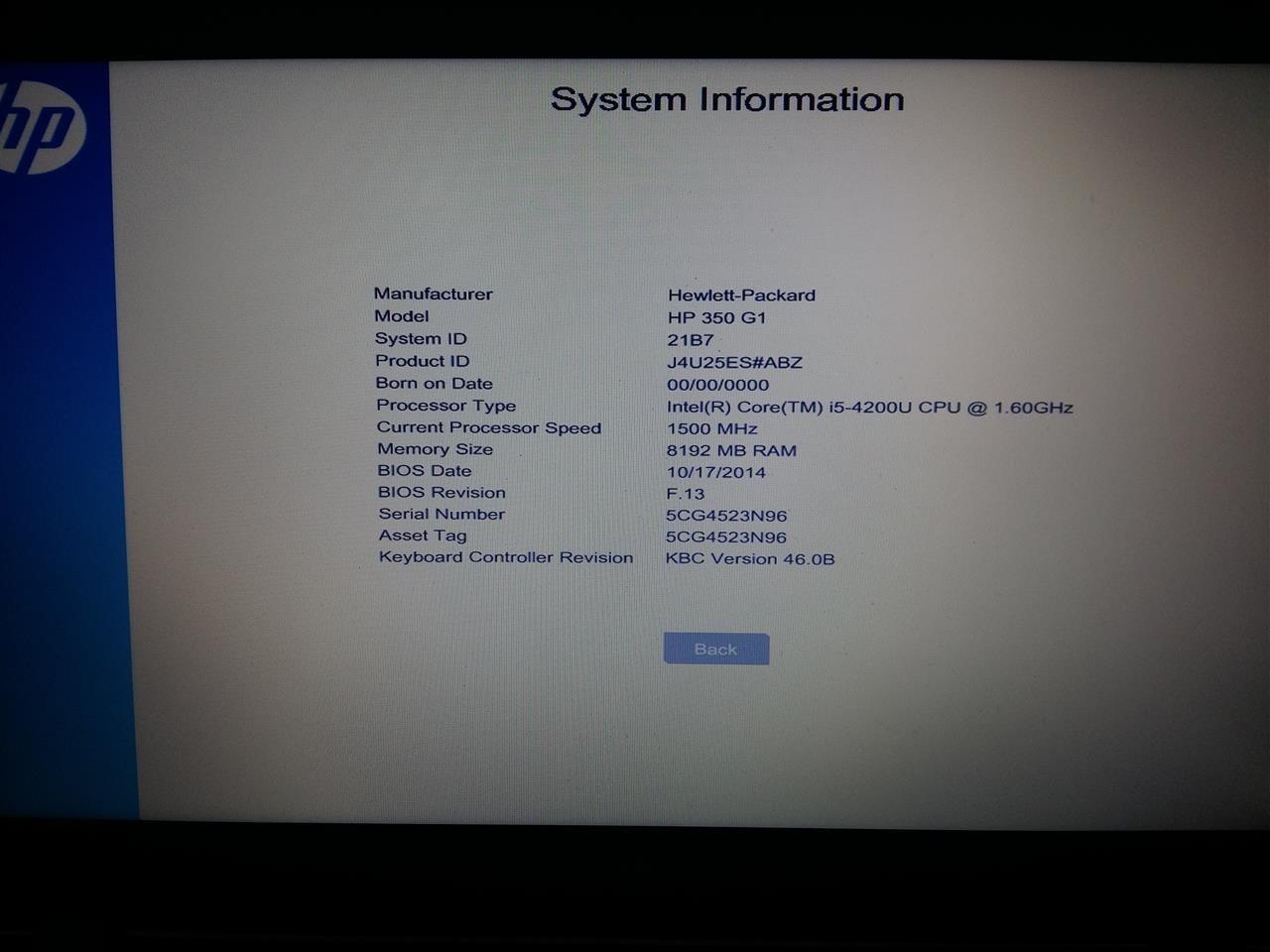
Task: Select the HP 350 G1 model value
Action: 716,317
